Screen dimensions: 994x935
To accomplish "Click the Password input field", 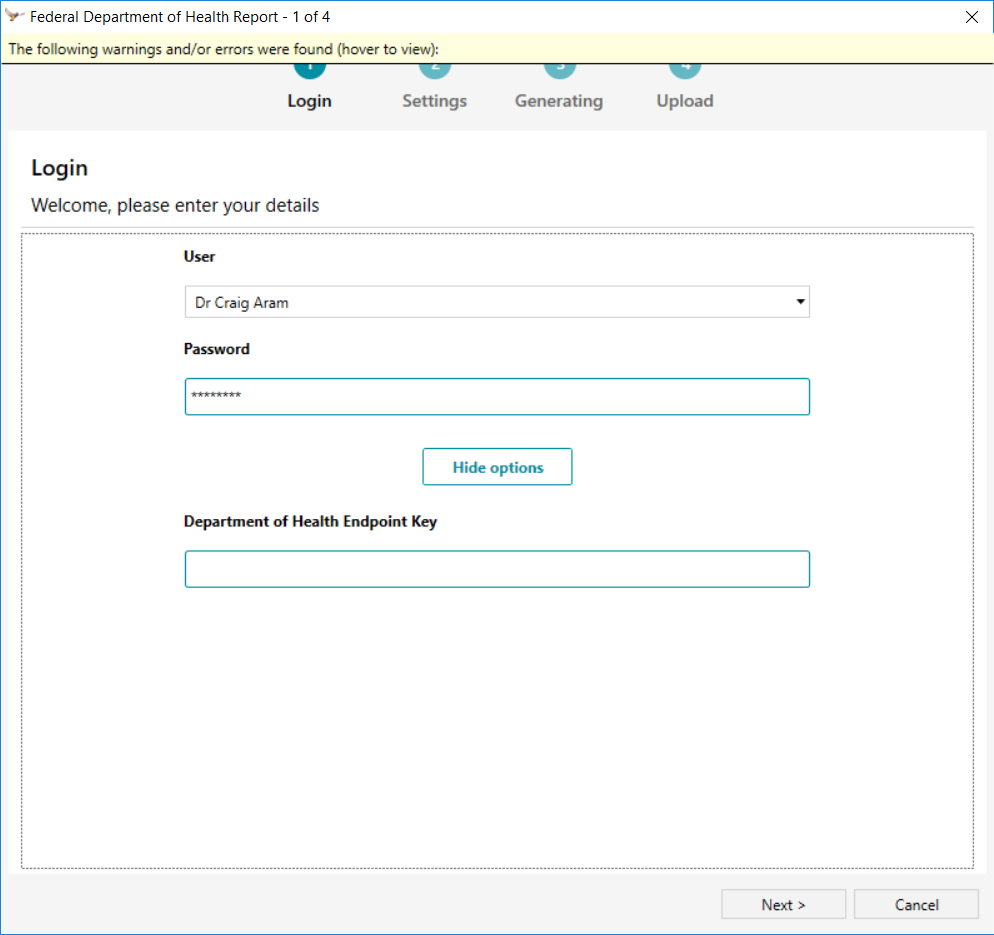I will (497, 396).
